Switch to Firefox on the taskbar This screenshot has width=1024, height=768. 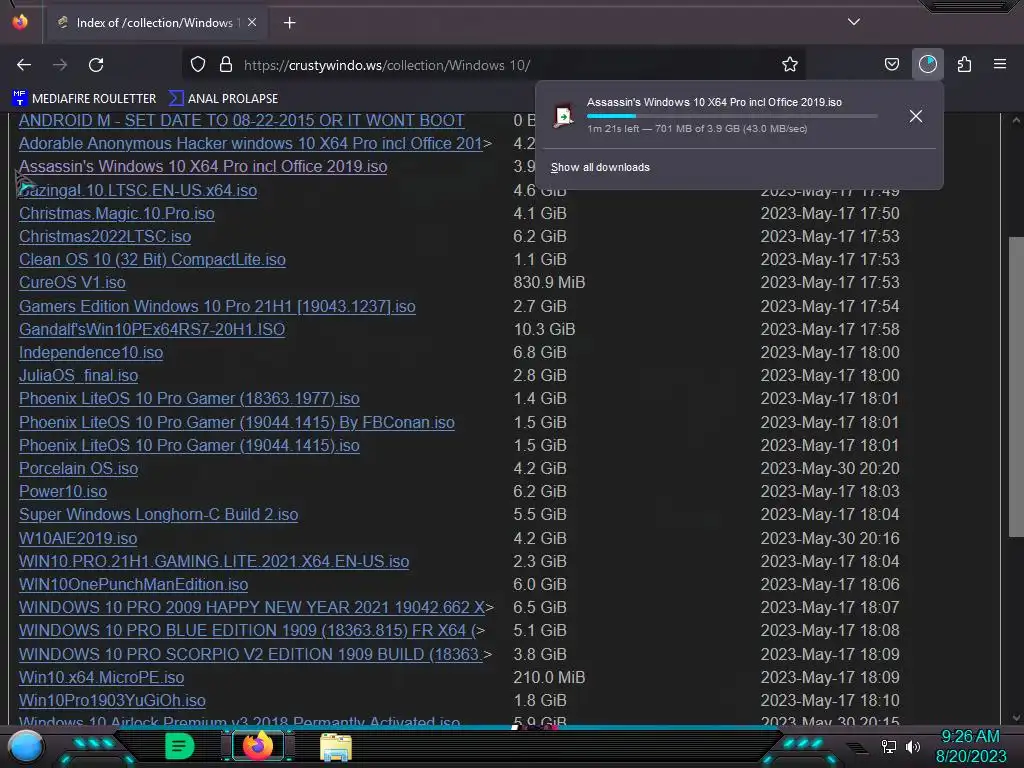click(x=257, y=746)
